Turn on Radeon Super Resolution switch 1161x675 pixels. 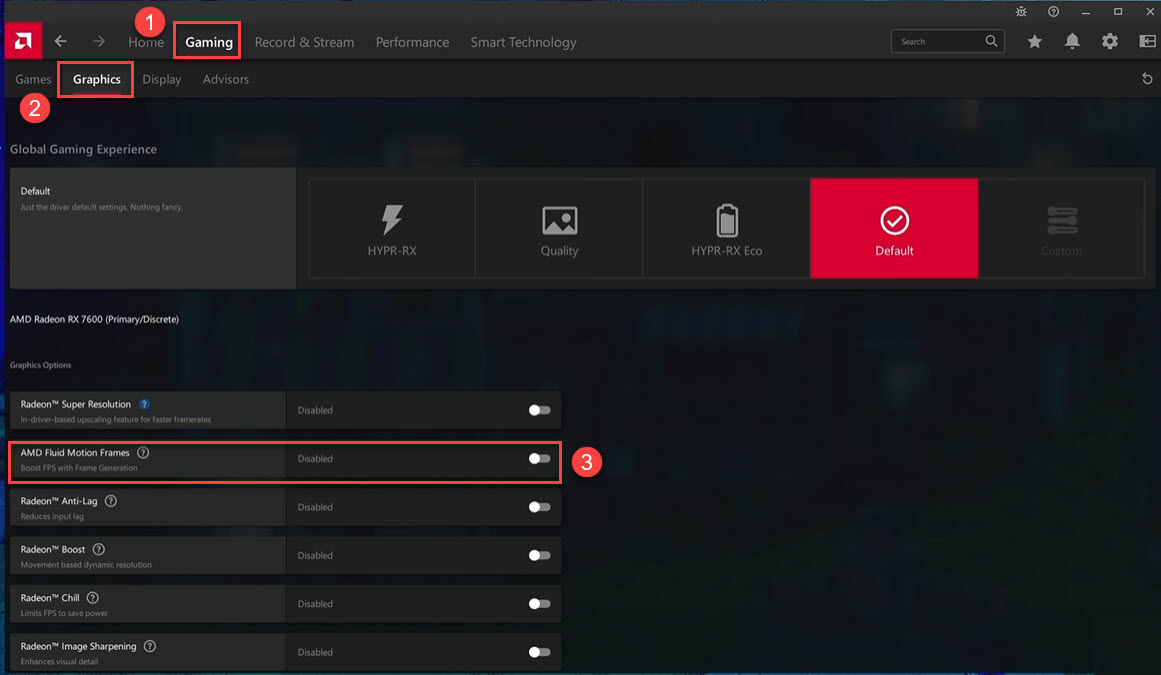539,410
